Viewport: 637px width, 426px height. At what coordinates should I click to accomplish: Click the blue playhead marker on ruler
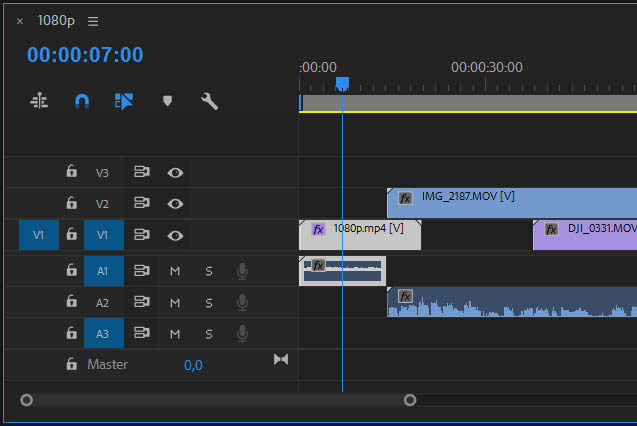(x=342, y=84)
